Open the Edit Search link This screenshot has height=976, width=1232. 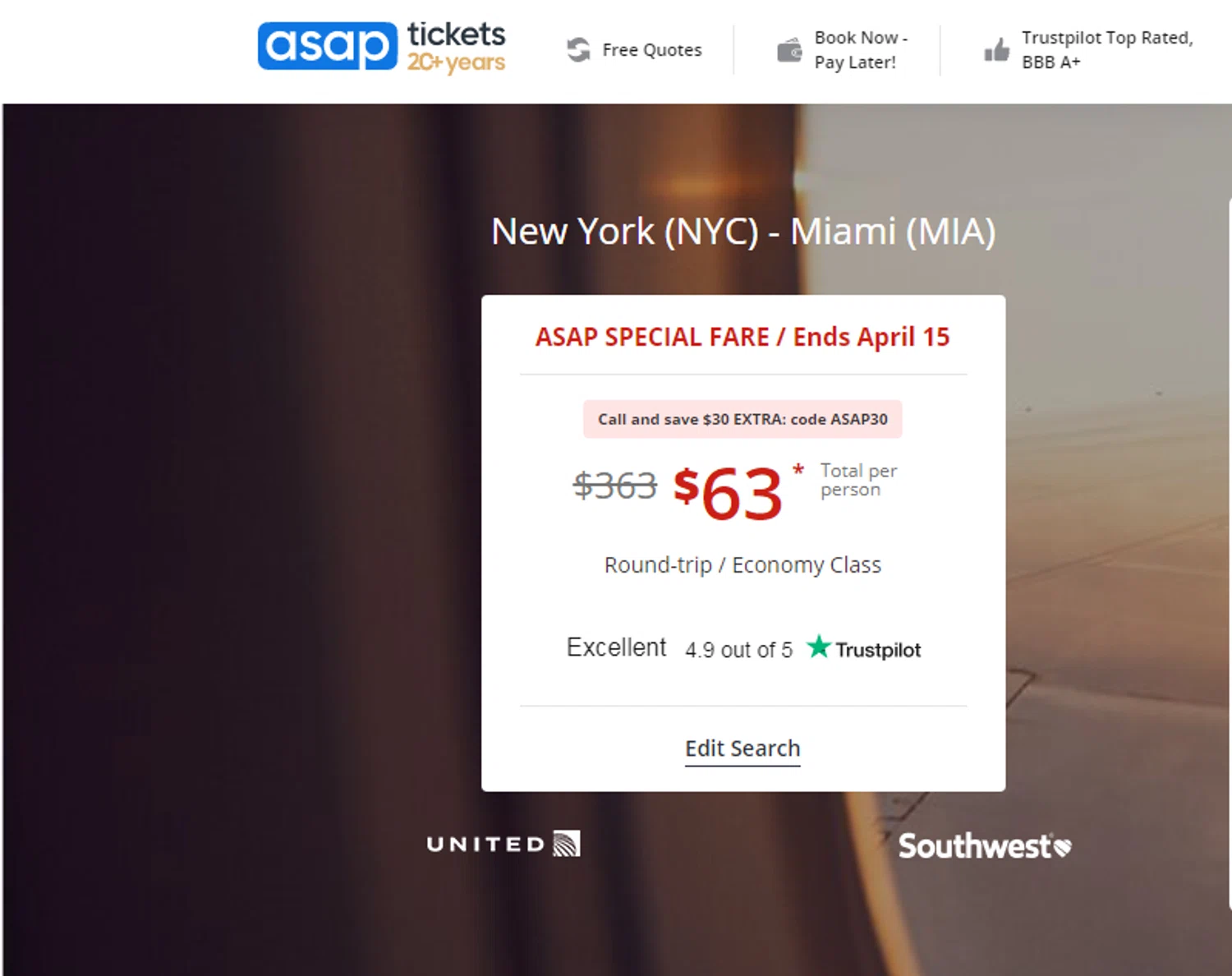[742, 748]
